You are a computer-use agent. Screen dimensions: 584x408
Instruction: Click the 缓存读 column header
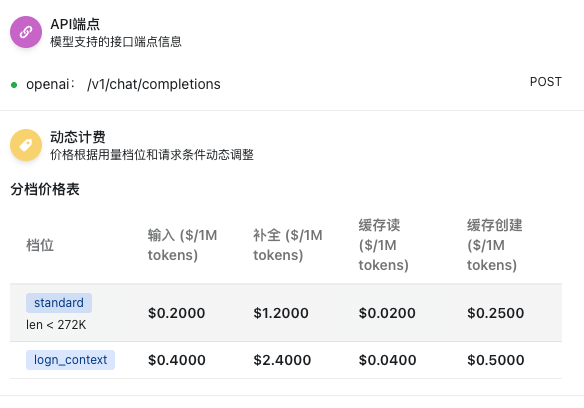point(384,245)
